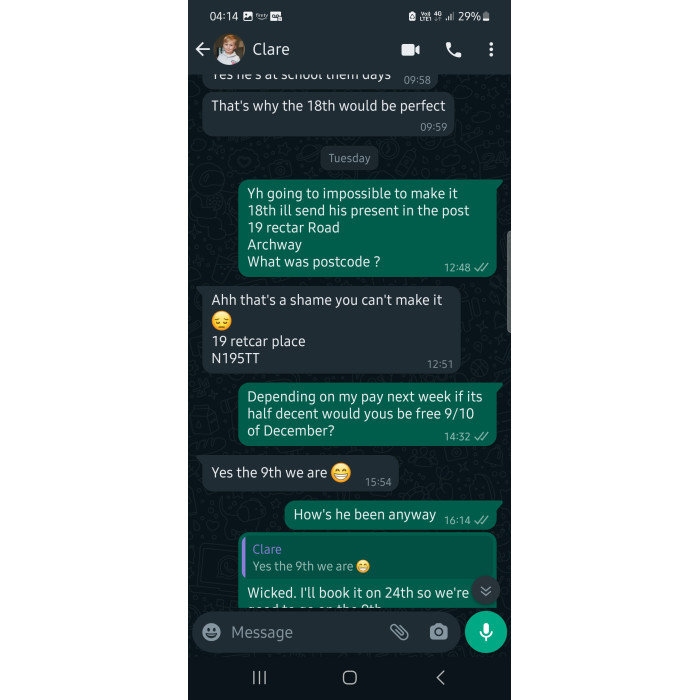Tap the Android home navigation button
700x700 pixels.
coord(350,678)
